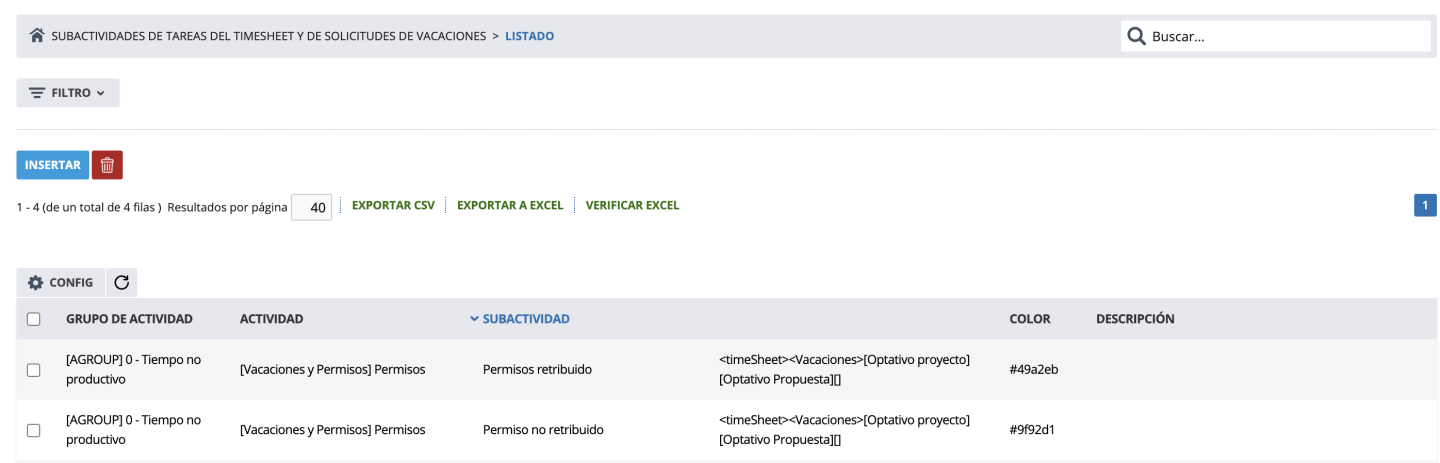The width and height of the screenshot is (1440, 463).
Task: Click the filter lines icon
Action: [37, 93]
